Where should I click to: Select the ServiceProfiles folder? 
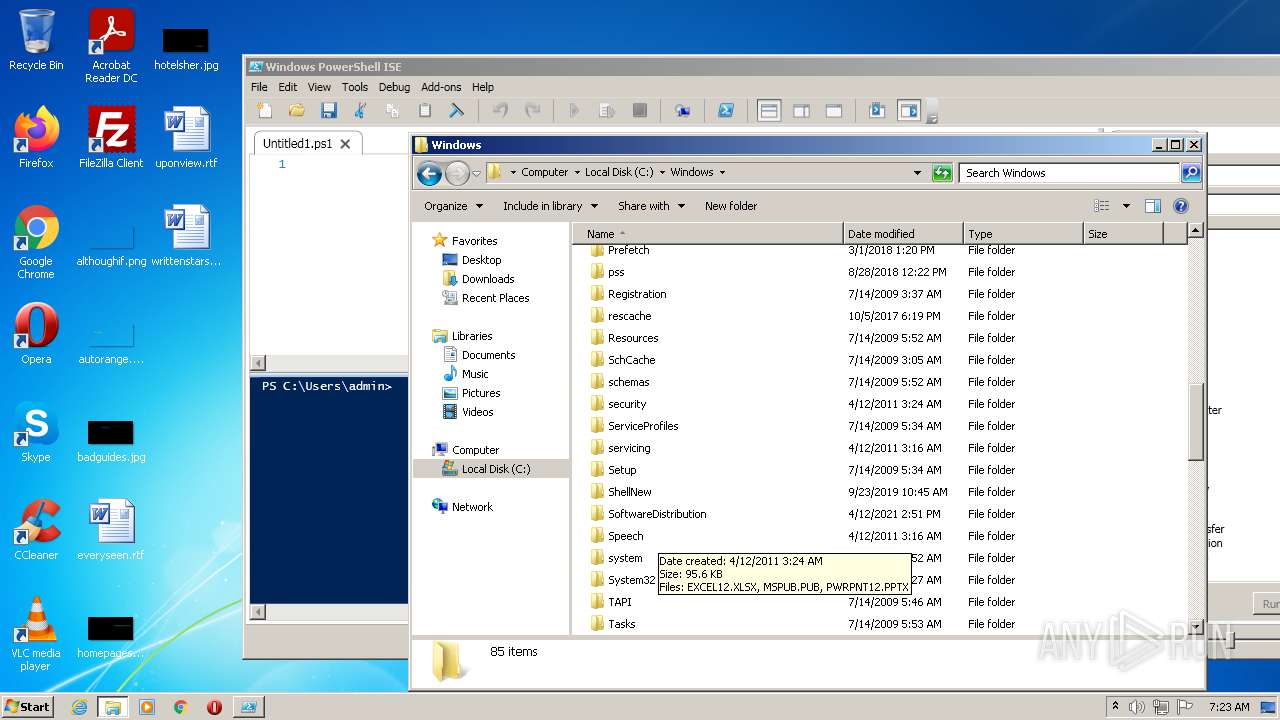643,426
